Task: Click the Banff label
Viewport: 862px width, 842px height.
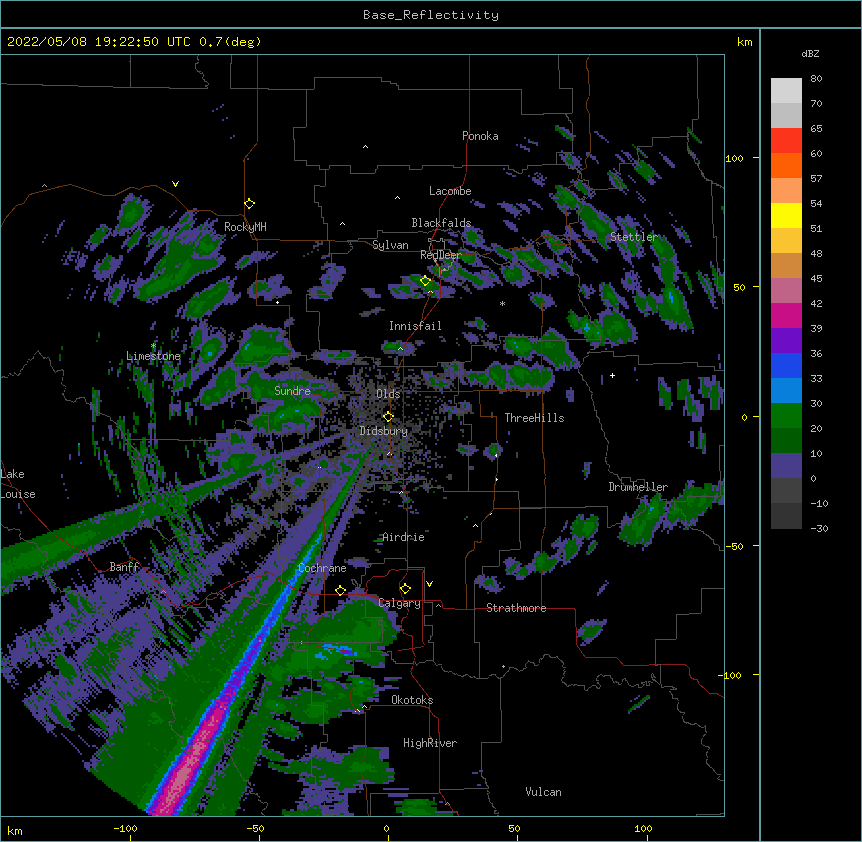Action: tap(124, 567)
